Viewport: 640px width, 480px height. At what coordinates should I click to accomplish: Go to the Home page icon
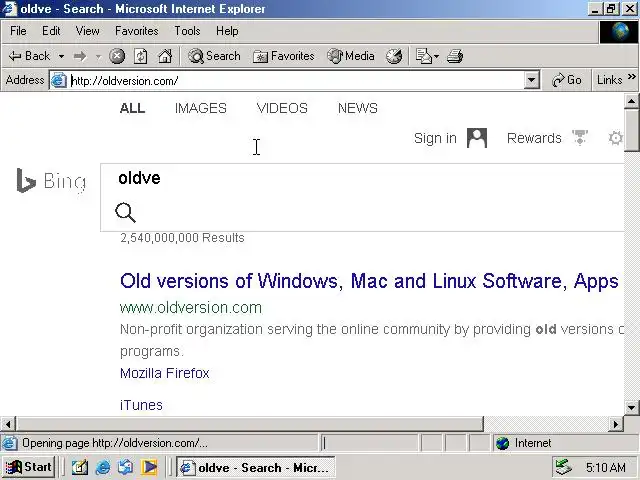point(165,56)
